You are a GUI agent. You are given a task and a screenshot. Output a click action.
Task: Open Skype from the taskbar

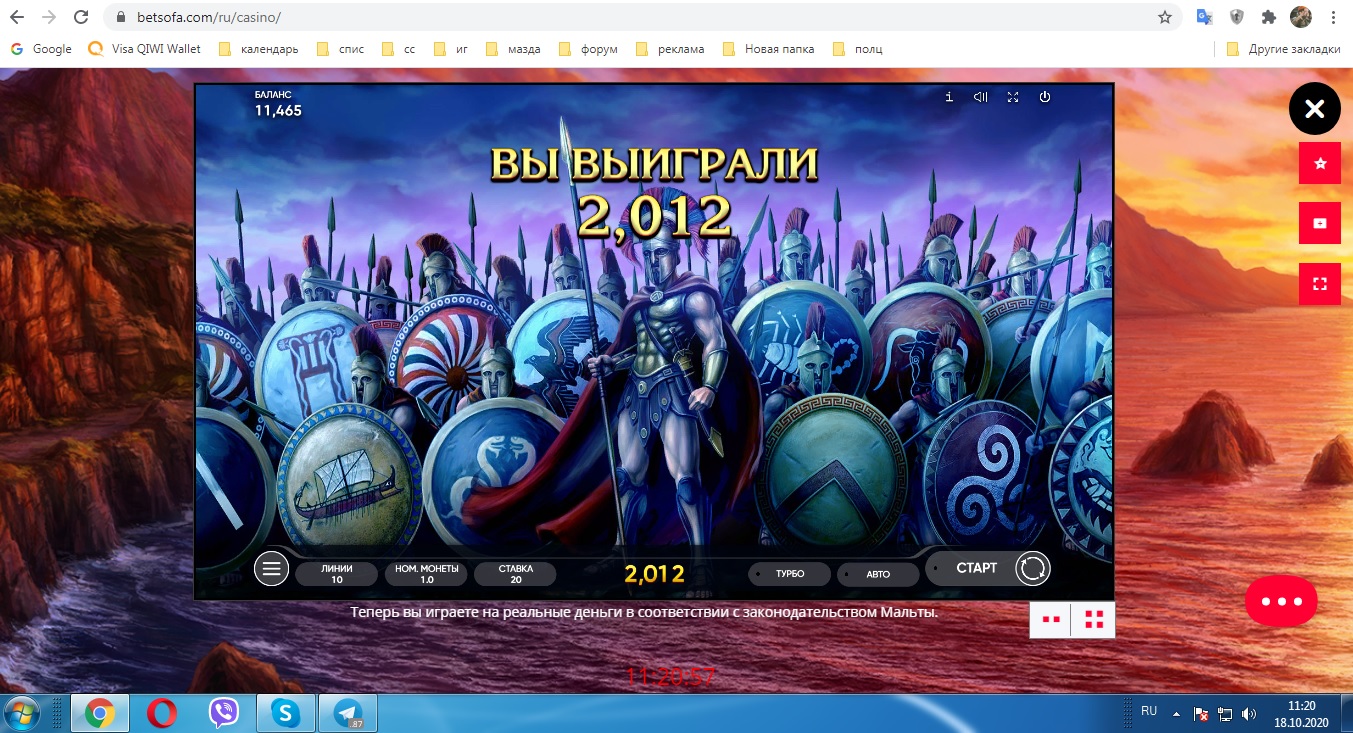click(286, 713)
